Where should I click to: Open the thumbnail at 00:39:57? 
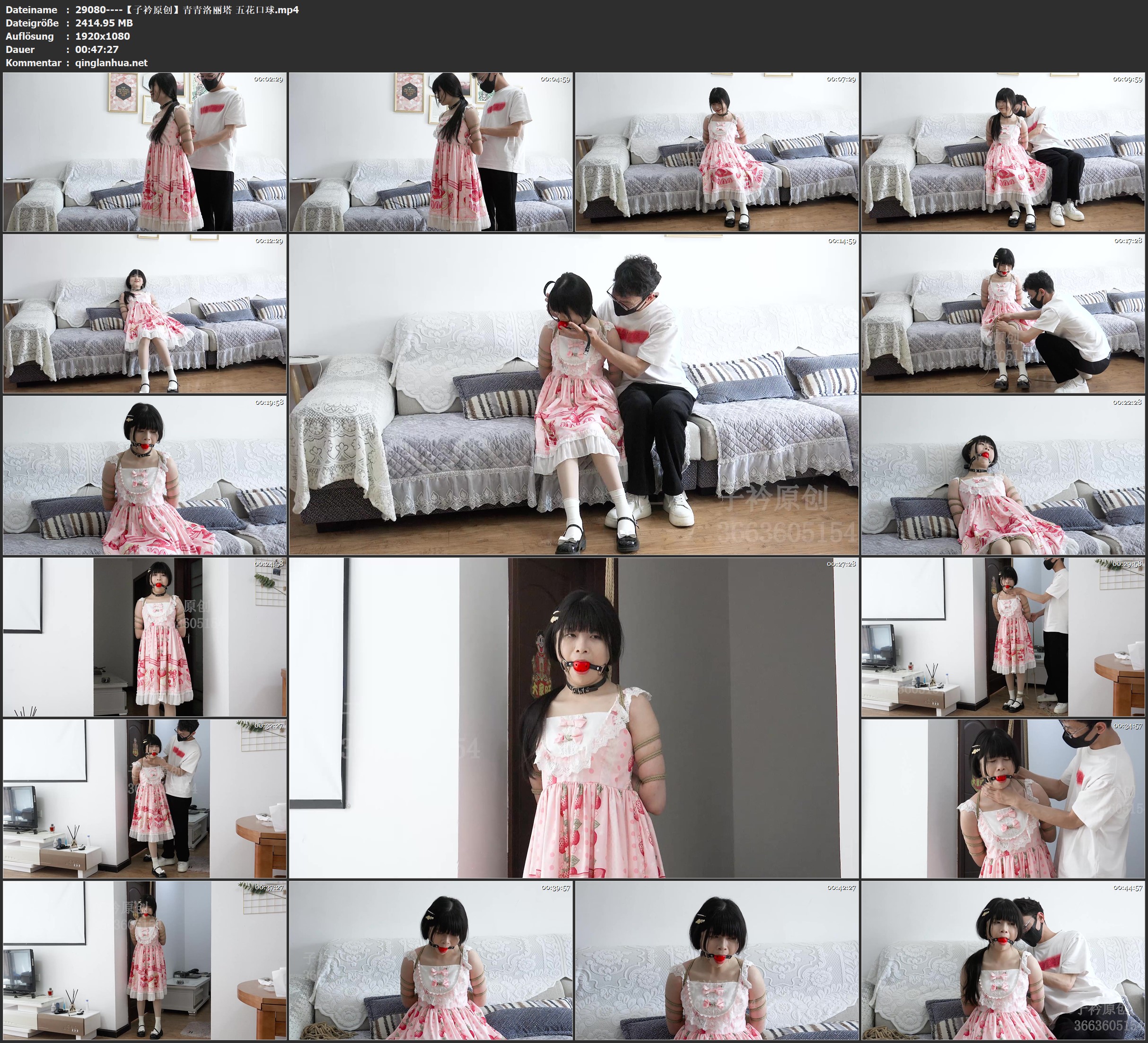click(x=431, y=960)
